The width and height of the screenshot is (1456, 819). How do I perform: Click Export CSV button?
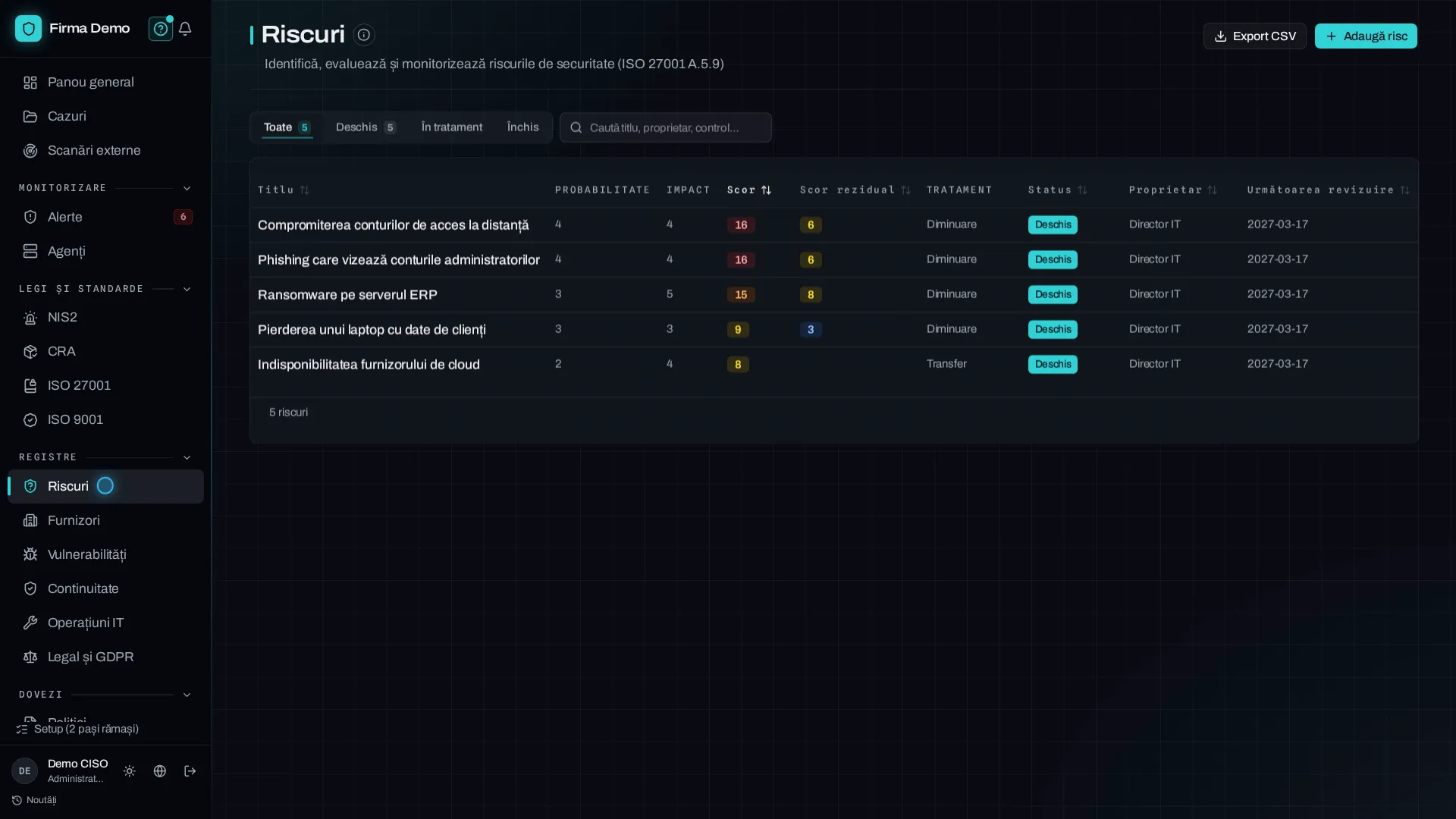coord(1255,36)
